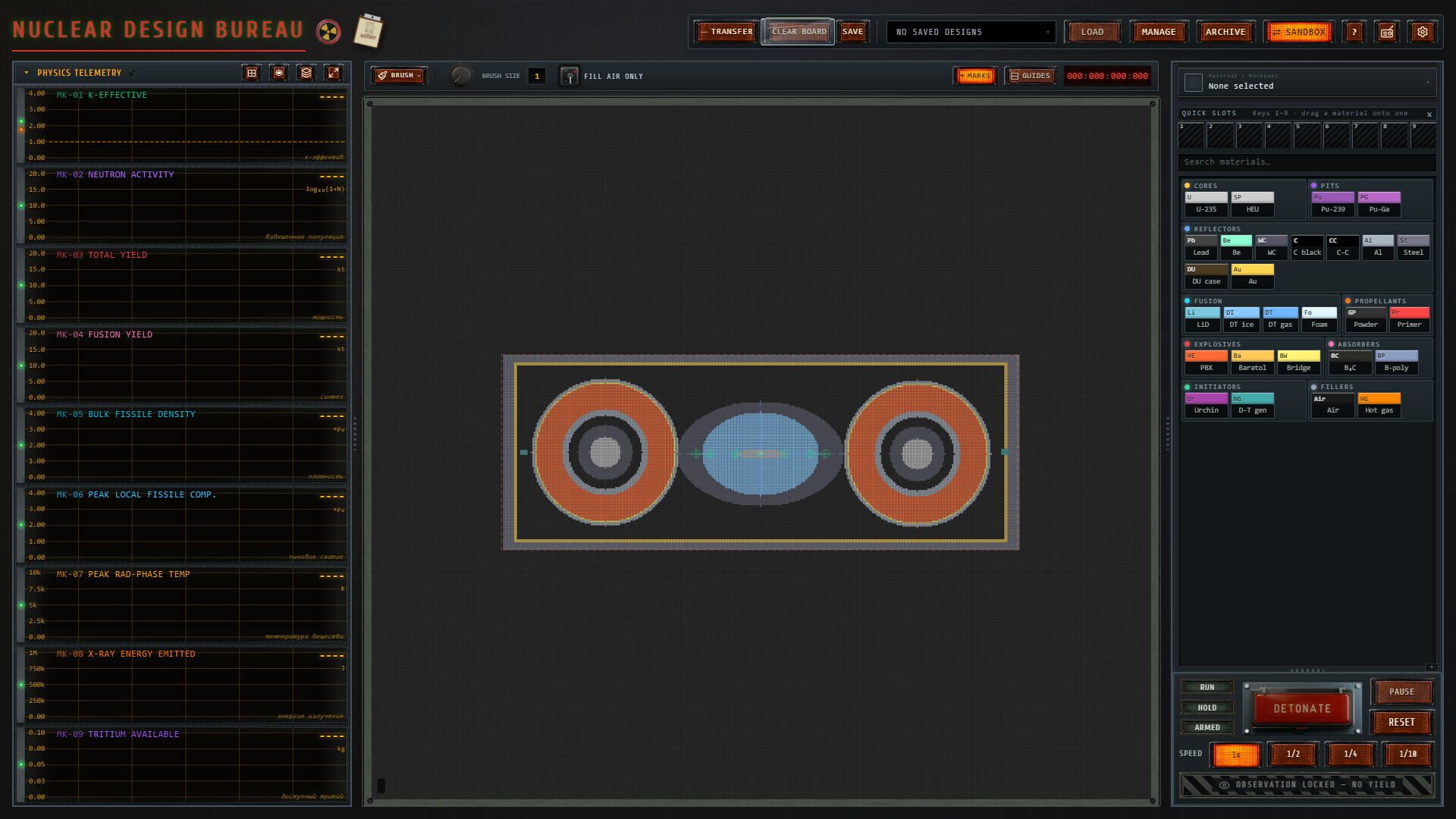This screenshot has width=1456, height=819.
Task: Click the Reset button
Action: coord(1401,722)
